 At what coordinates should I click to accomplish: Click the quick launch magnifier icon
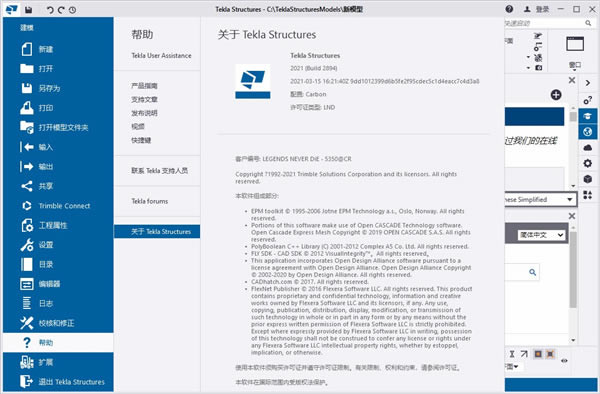(x=588, y=23)
